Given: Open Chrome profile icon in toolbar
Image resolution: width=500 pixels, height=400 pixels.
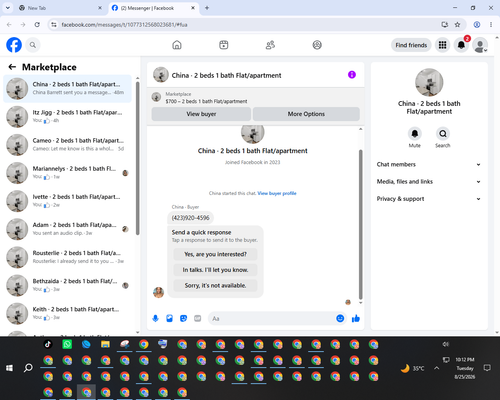Looking at the screenshot, I should (x=477, y=24).
